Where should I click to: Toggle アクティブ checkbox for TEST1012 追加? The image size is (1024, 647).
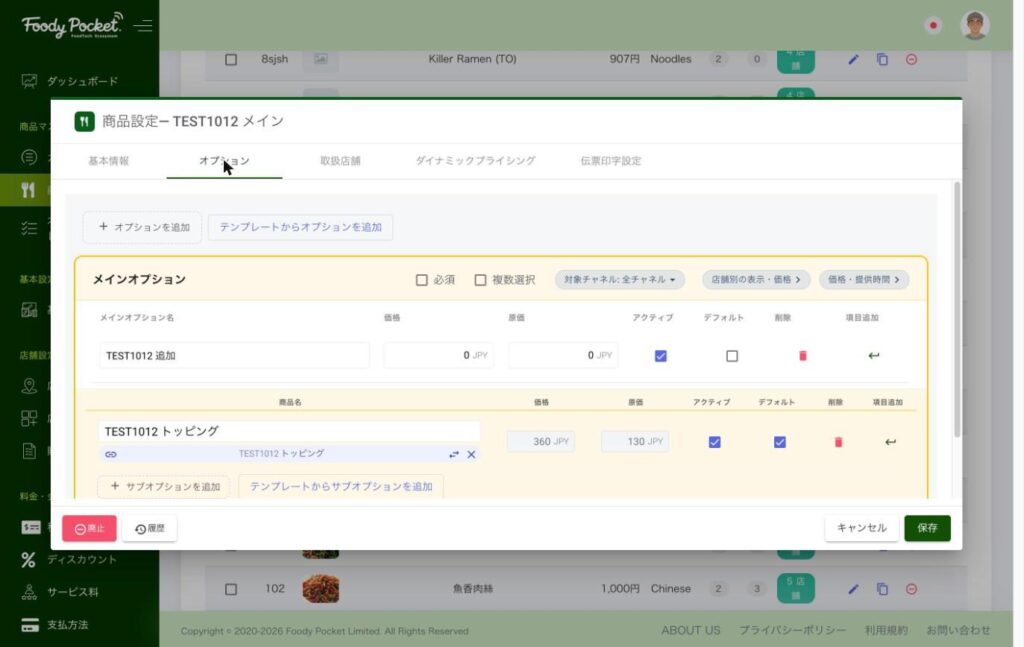click(x=660, y=356)
